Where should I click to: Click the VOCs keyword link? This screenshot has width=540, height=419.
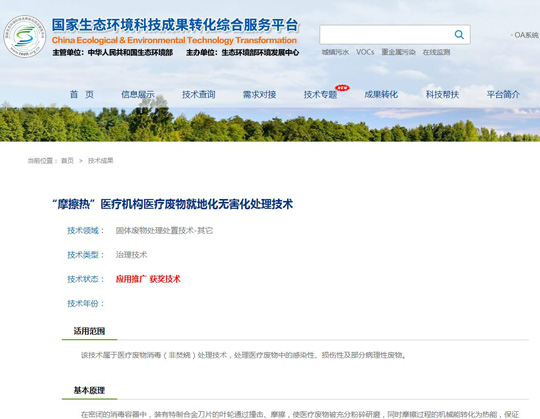click(365, 52)
